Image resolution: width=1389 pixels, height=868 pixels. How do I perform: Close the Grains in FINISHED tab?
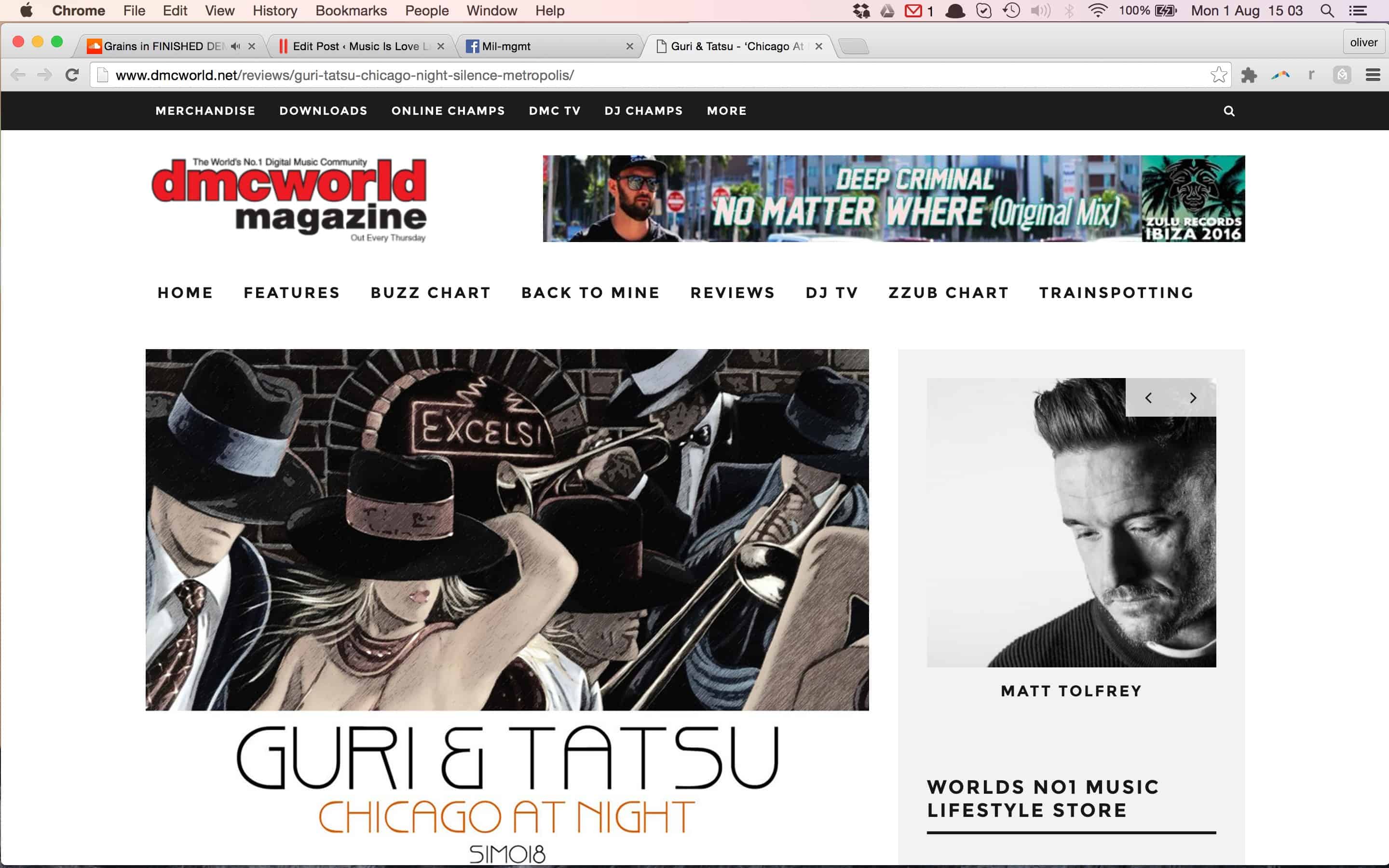251,46
